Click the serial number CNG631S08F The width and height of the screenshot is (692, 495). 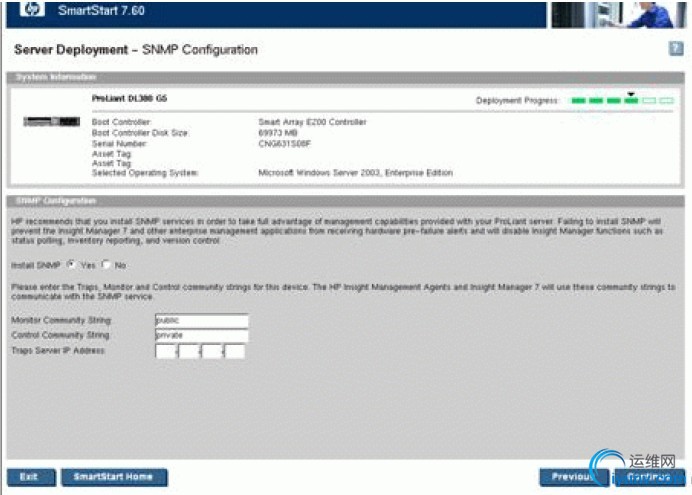[x=284, y=143]
